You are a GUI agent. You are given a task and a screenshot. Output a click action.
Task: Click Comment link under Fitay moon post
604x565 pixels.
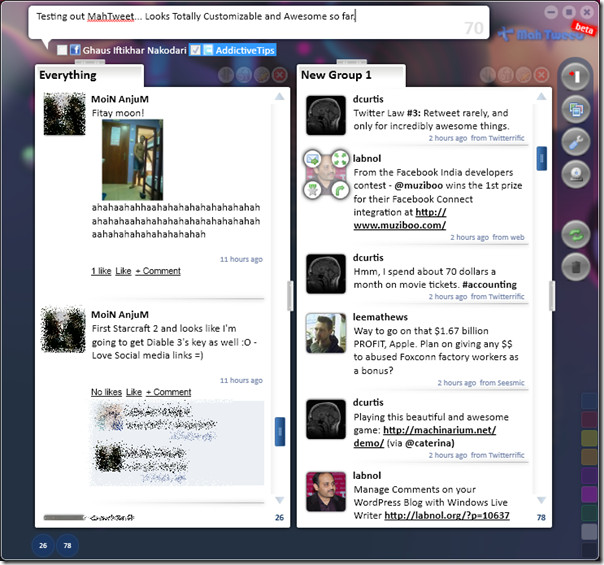coord(158,271)
